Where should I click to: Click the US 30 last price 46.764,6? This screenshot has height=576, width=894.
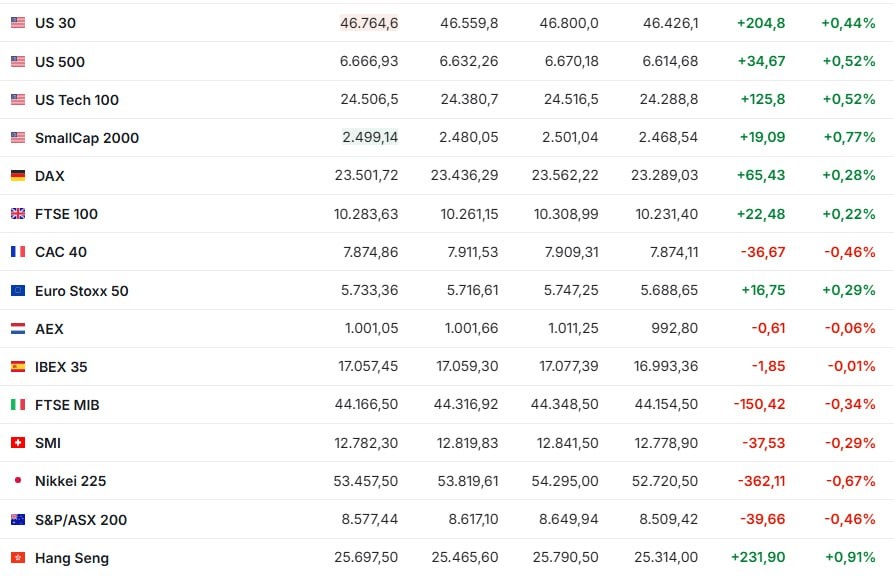coord(369,23)
